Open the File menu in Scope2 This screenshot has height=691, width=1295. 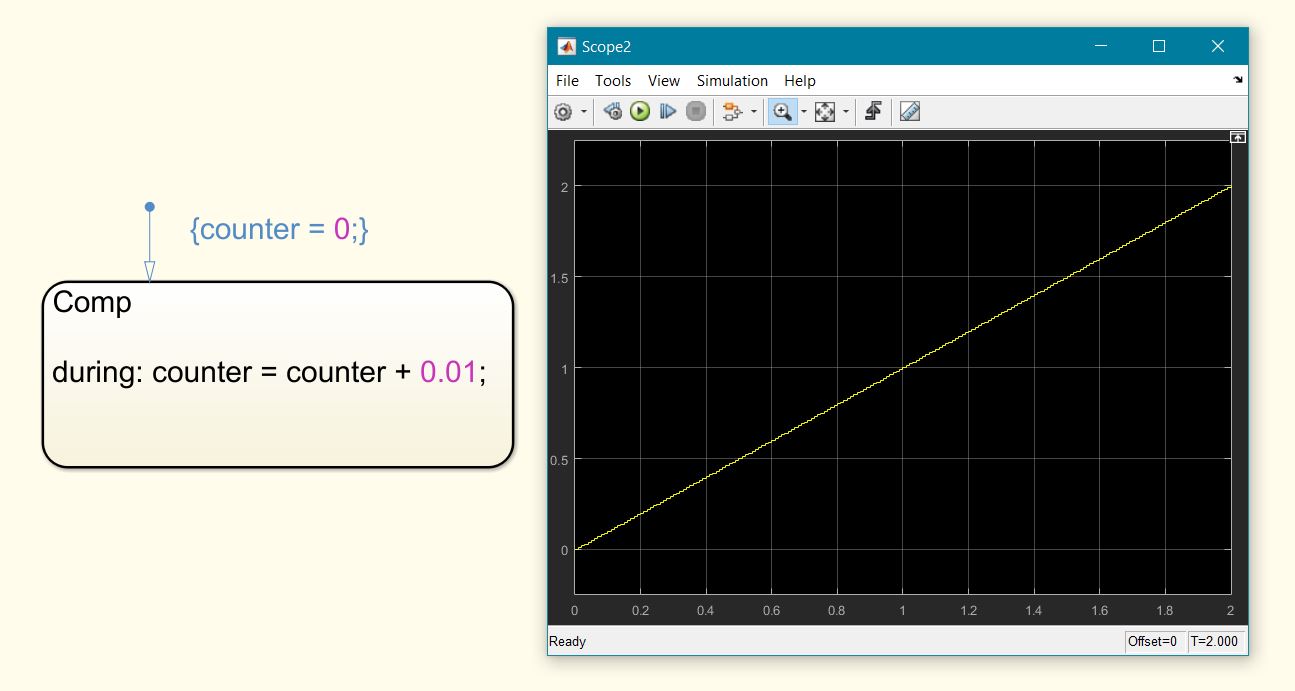click(567, 81)
